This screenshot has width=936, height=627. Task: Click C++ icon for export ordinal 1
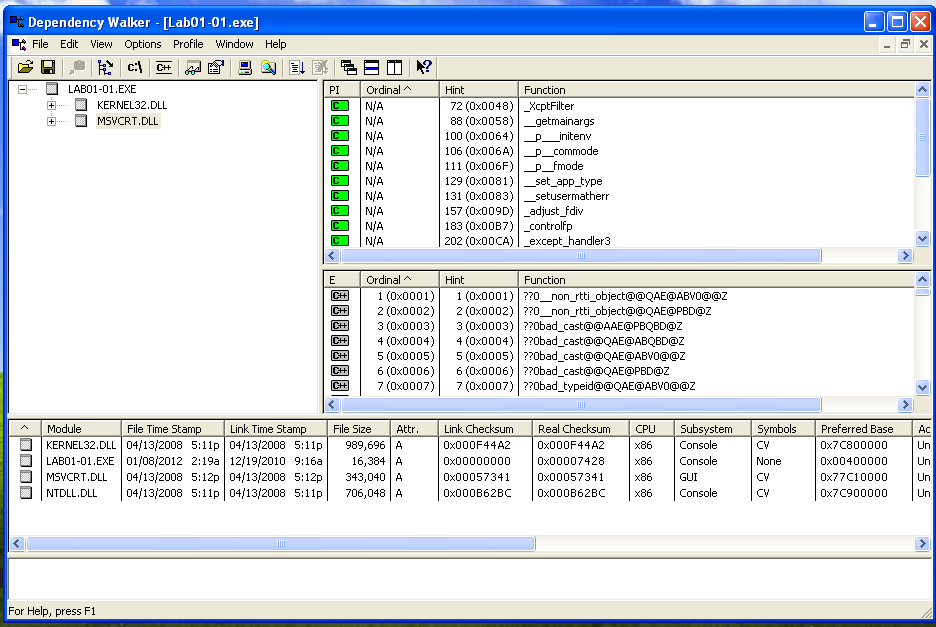click(340, 296)
